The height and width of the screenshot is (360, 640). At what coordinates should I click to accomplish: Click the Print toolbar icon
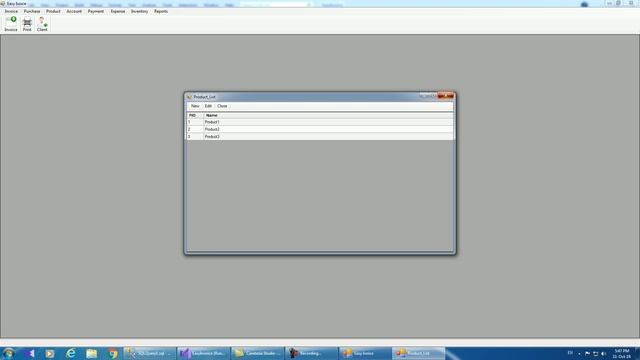click(x=27, y=24)
